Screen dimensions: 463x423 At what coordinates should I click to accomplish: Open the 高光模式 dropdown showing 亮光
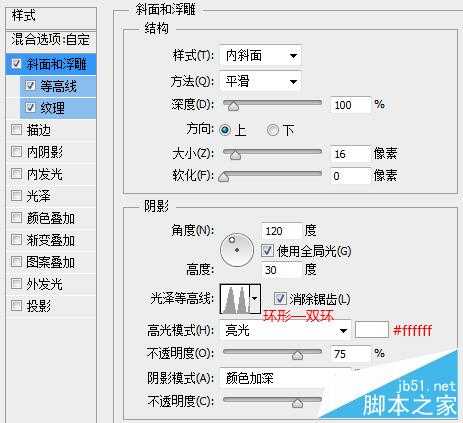click(x=285, y=330)
